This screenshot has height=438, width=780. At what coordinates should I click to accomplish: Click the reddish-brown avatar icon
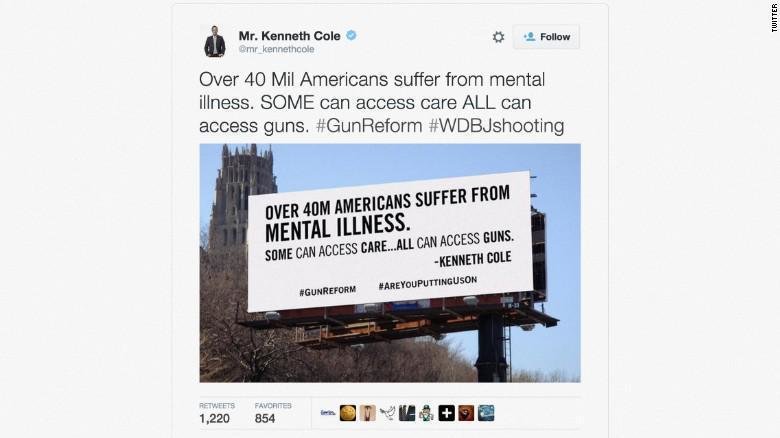click(466, 413)
